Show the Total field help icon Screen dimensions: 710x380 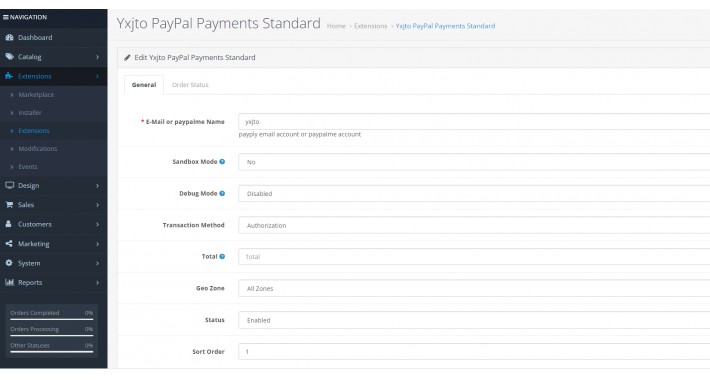pyautogui.click(x=222, y=256)
